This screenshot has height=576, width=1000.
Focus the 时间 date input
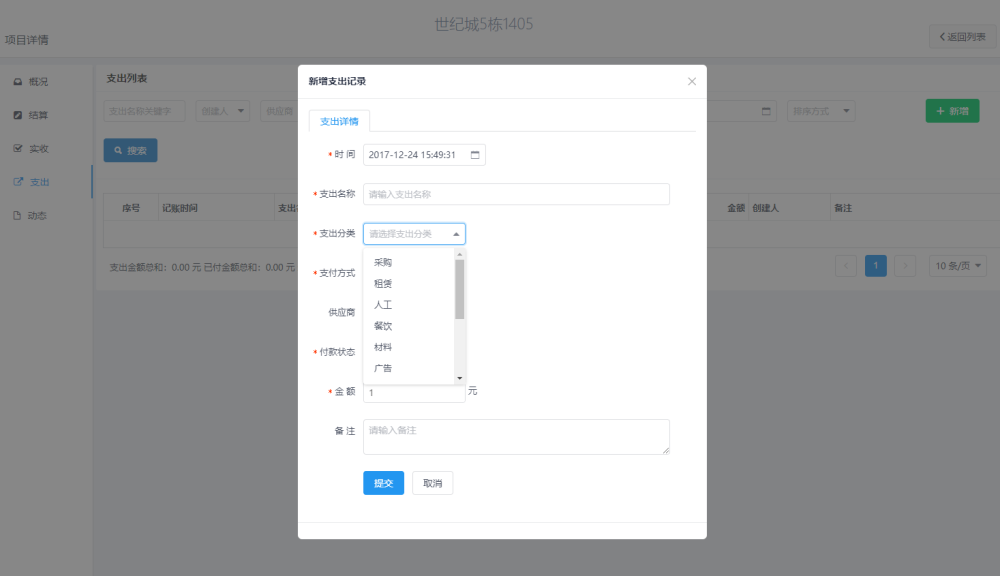point(424,155)
